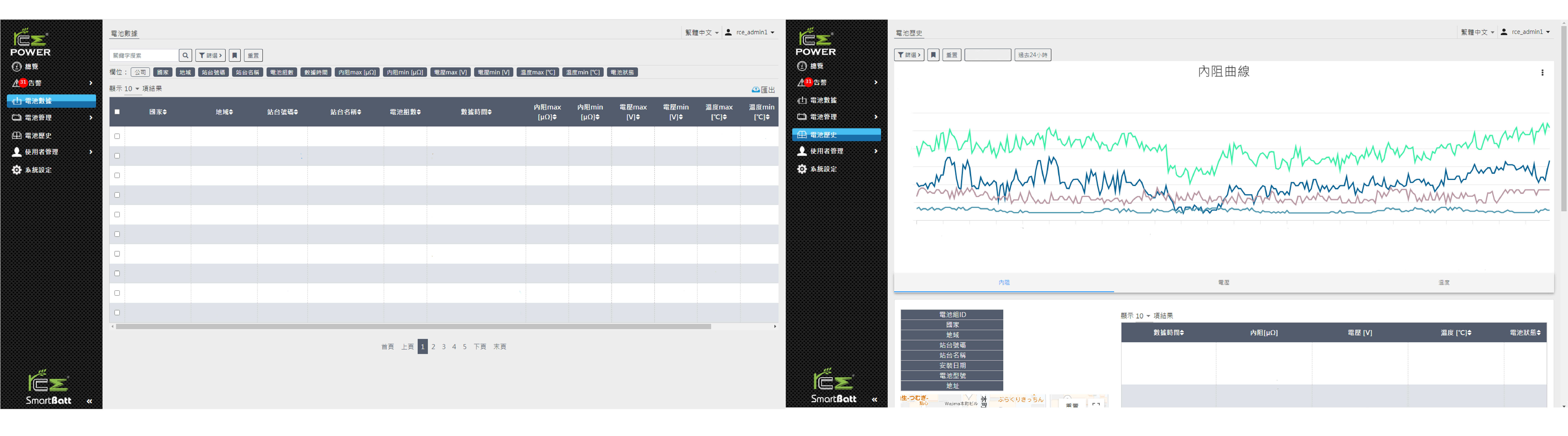Sort the 地域 column in 電池數據 table

pyautogui.click(x=225, y=112)
